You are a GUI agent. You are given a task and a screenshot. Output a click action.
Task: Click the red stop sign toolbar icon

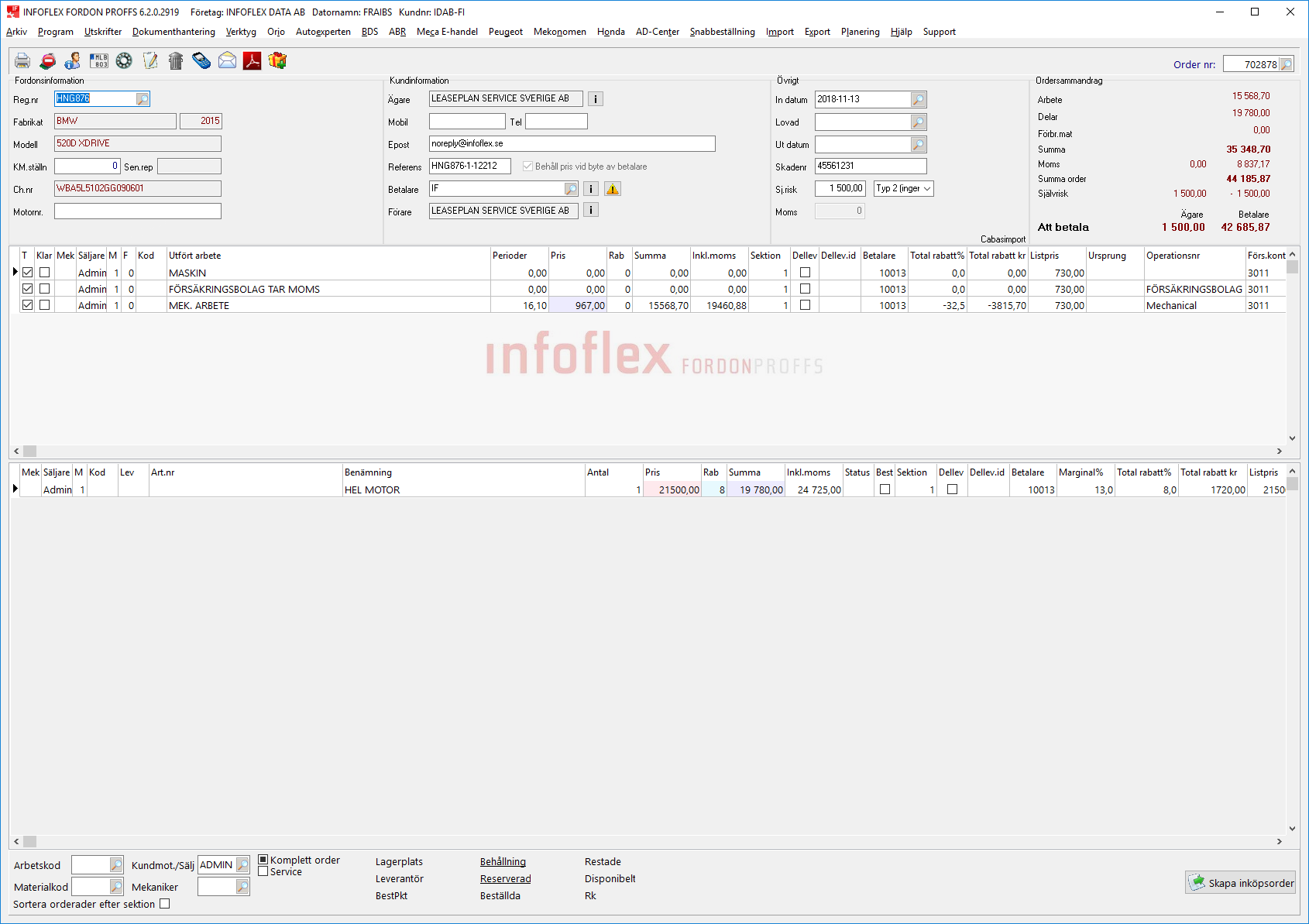point(48,60)
